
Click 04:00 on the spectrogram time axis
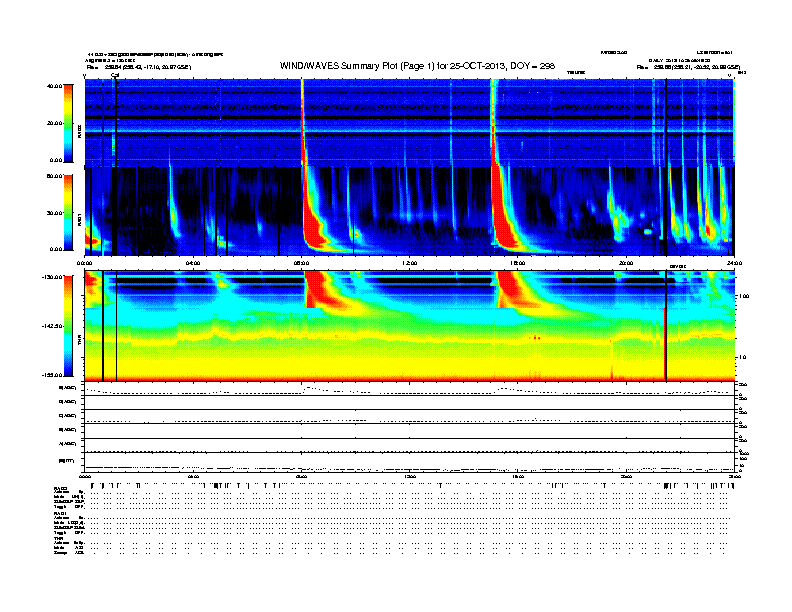tap(193, 263)
